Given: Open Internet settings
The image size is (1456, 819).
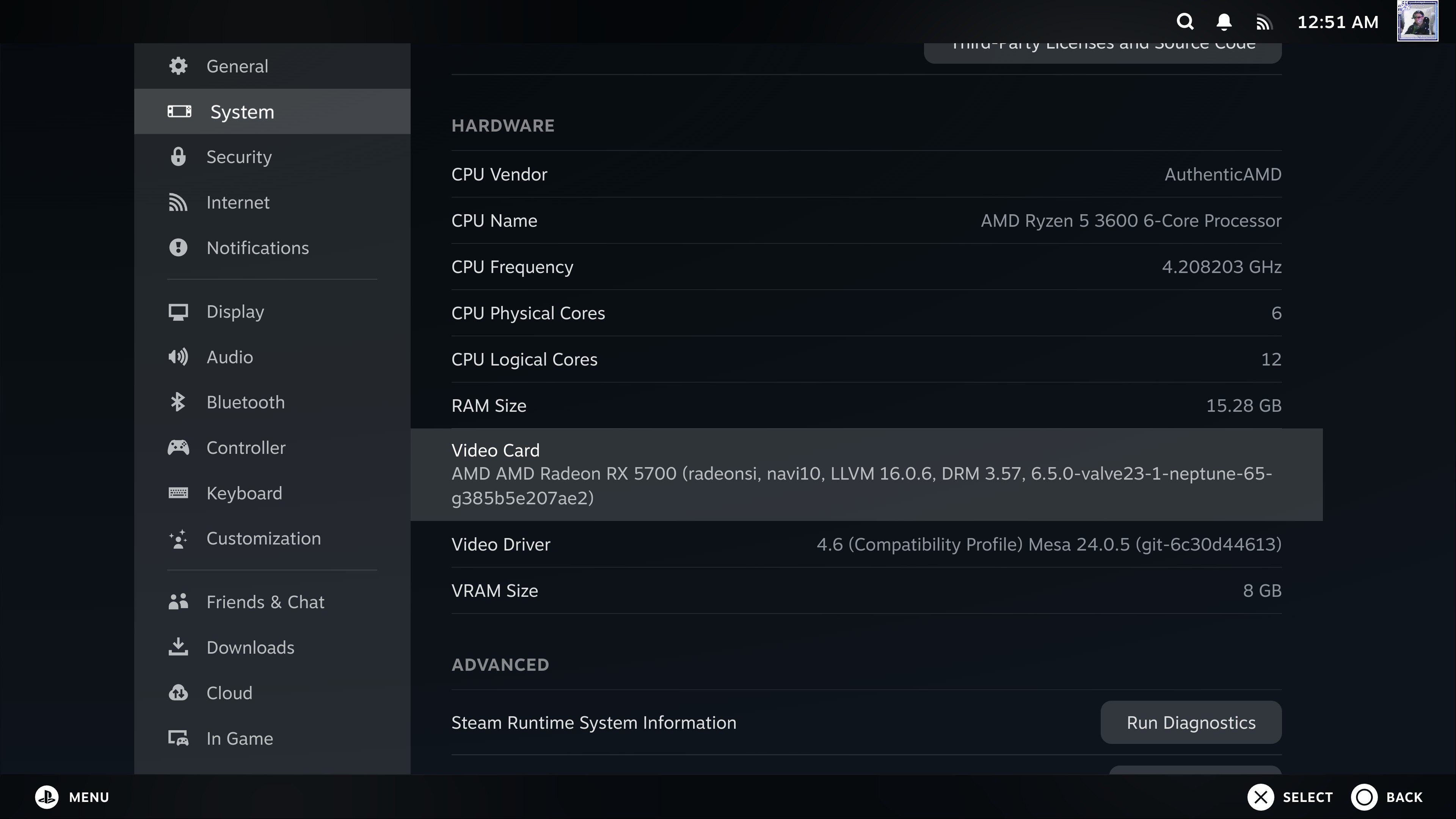Looking at the screenshot, I should [x=273, y=202].
